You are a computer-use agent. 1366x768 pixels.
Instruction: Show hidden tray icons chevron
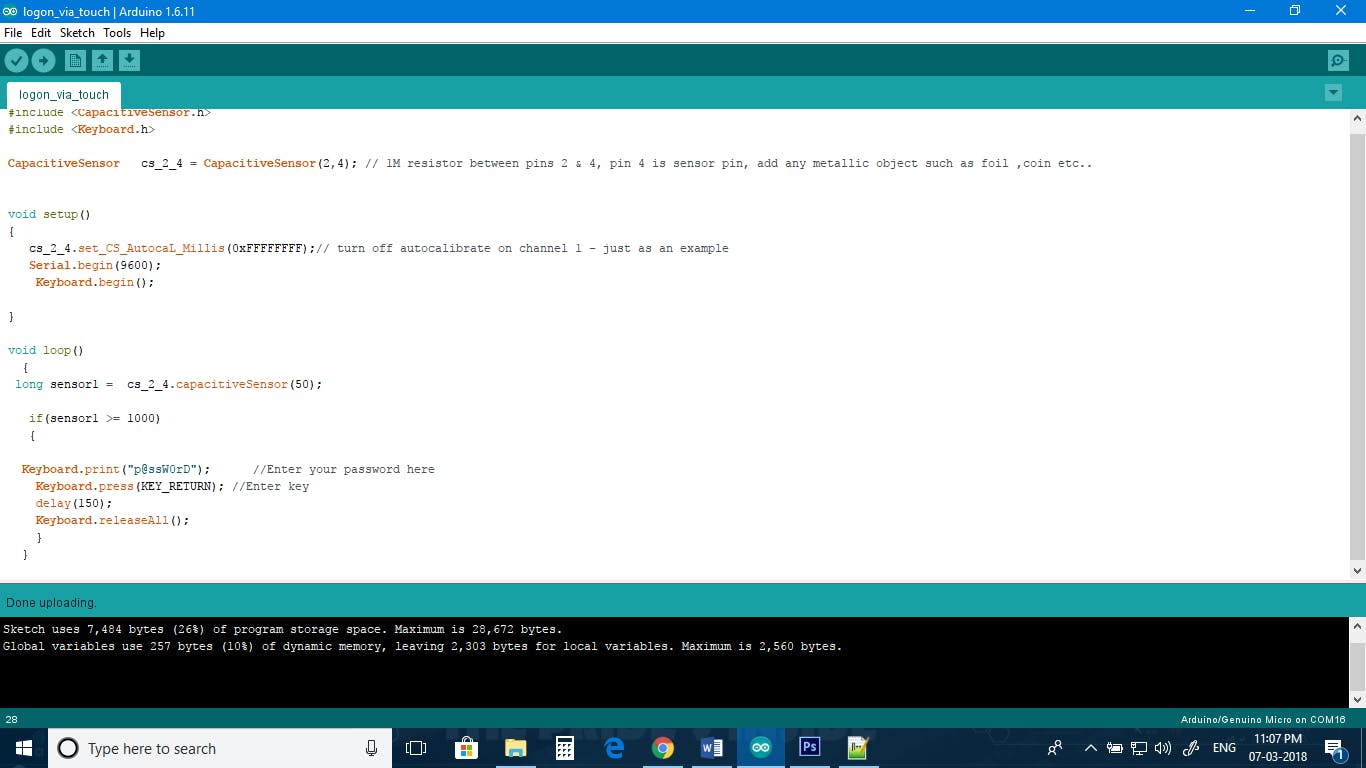1090,748
